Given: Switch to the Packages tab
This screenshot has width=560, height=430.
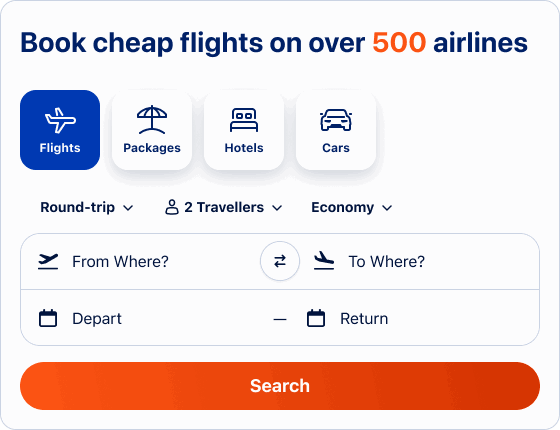Looking at the screenshot, I should coord(152,130).
